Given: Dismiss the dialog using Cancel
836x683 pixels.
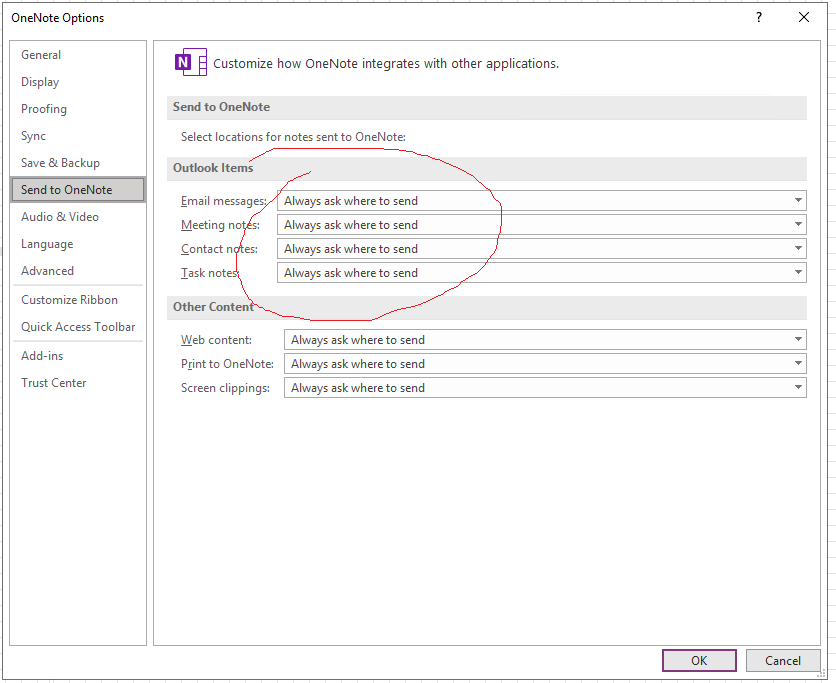Looking at the screenshot, I should pyautogui.click(x=783, y=660).
